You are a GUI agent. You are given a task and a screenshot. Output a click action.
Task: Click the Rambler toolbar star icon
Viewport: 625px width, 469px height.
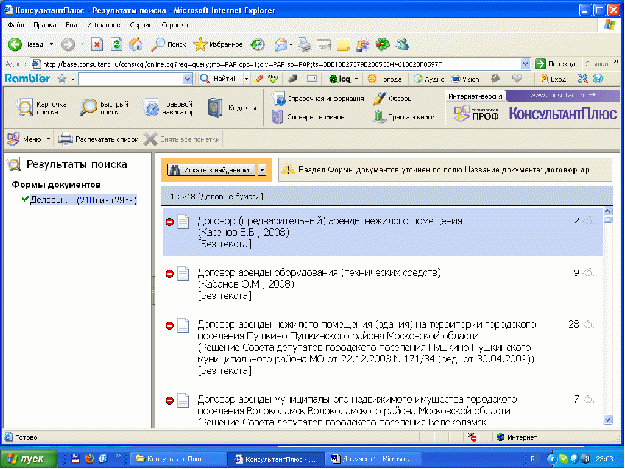click(62, 79)
